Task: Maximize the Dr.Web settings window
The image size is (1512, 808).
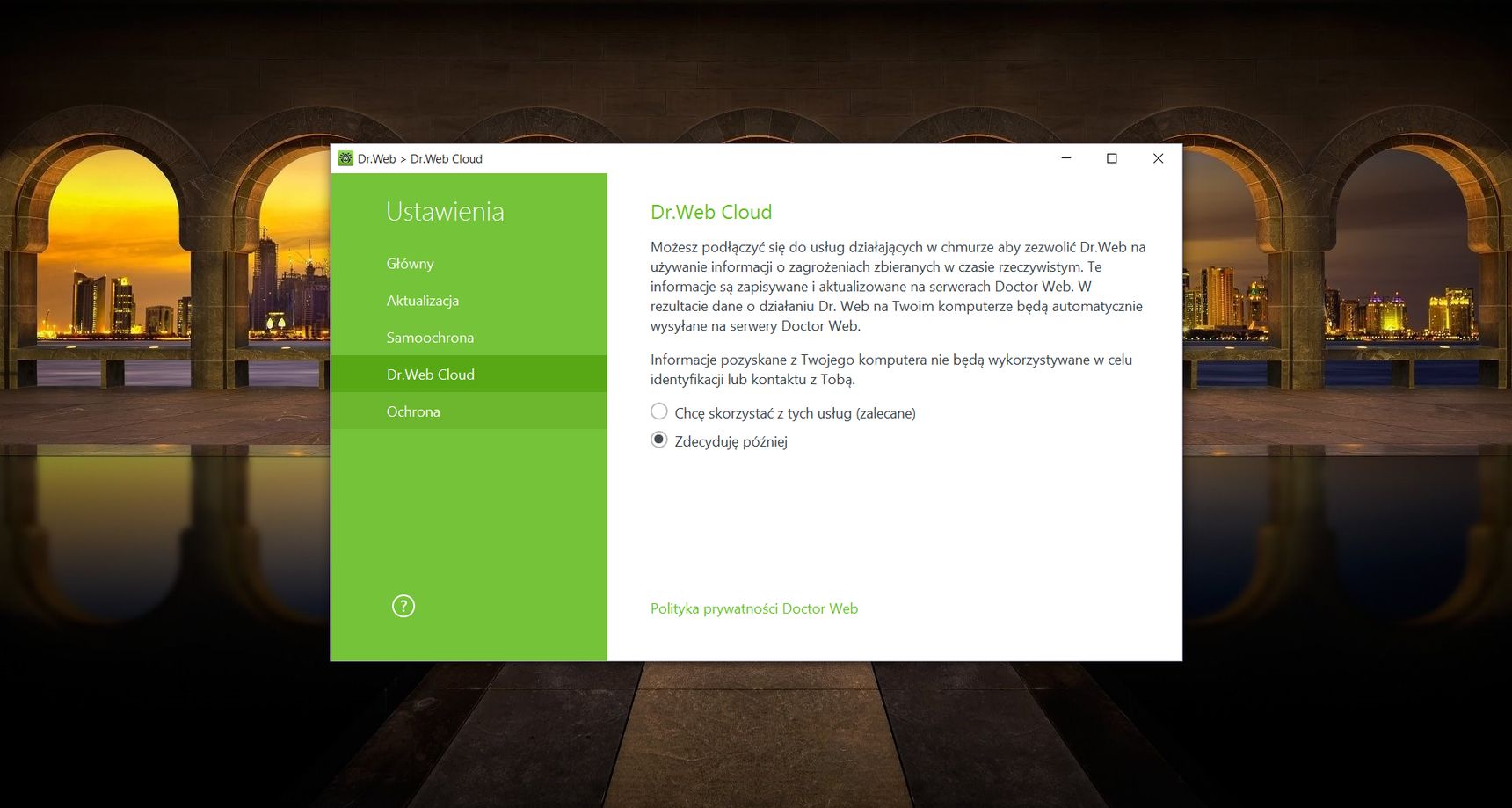Action: pos(1112,158)
